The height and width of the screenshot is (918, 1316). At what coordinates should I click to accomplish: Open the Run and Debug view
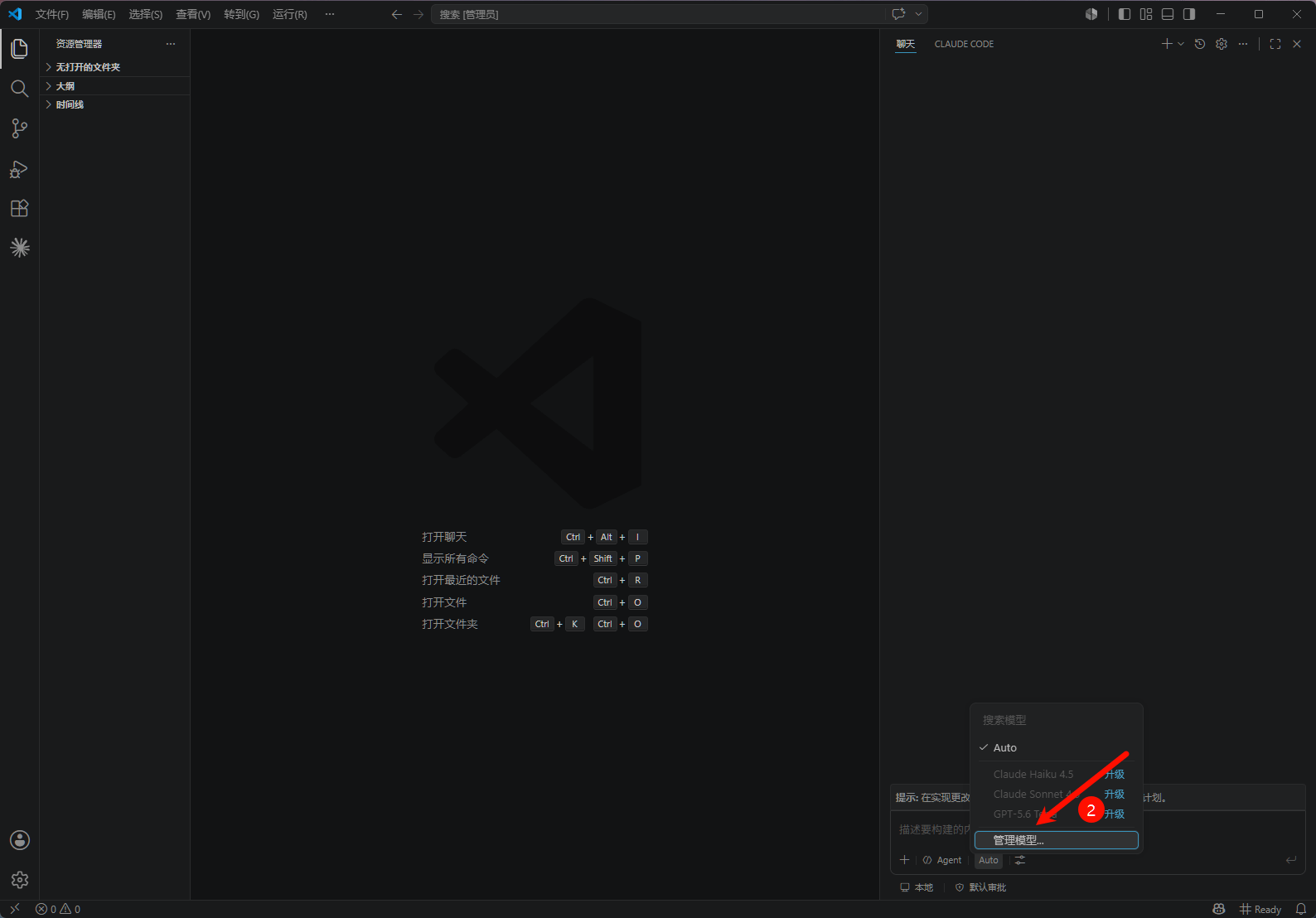[19, 169]
